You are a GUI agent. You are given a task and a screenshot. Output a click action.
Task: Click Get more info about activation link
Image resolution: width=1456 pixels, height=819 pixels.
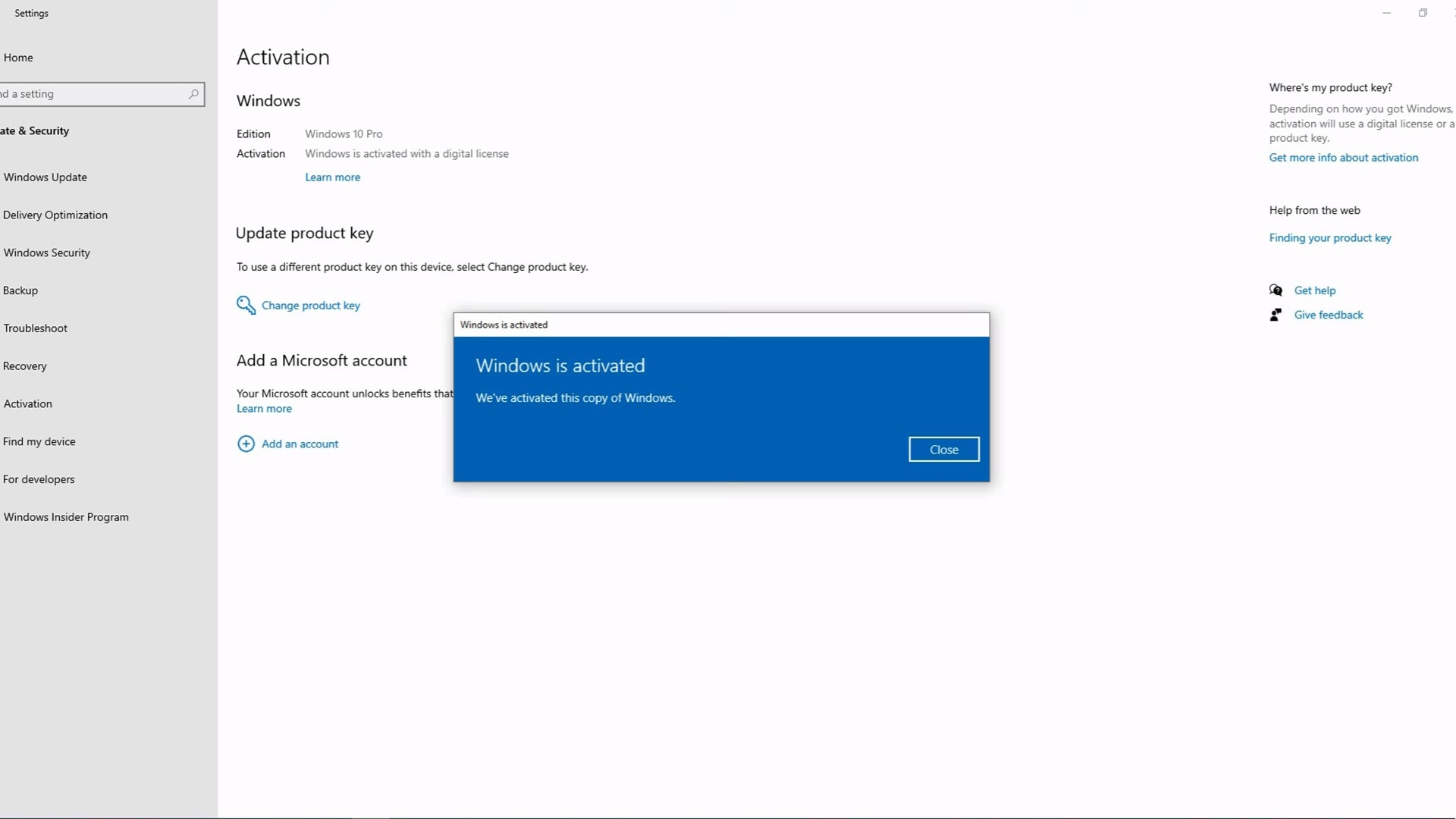[1343, 158]
